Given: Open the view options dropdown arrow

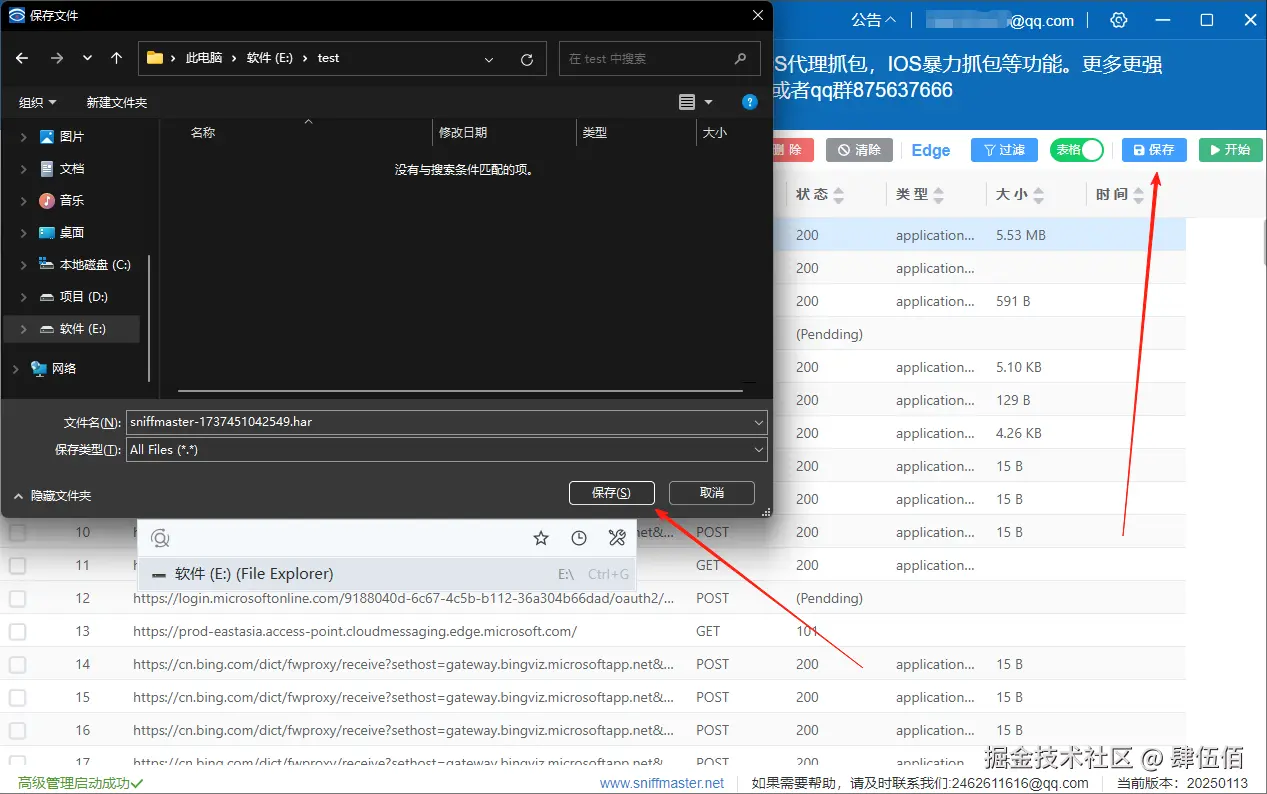Looking at the screenshot, I should tap(709, 102).
